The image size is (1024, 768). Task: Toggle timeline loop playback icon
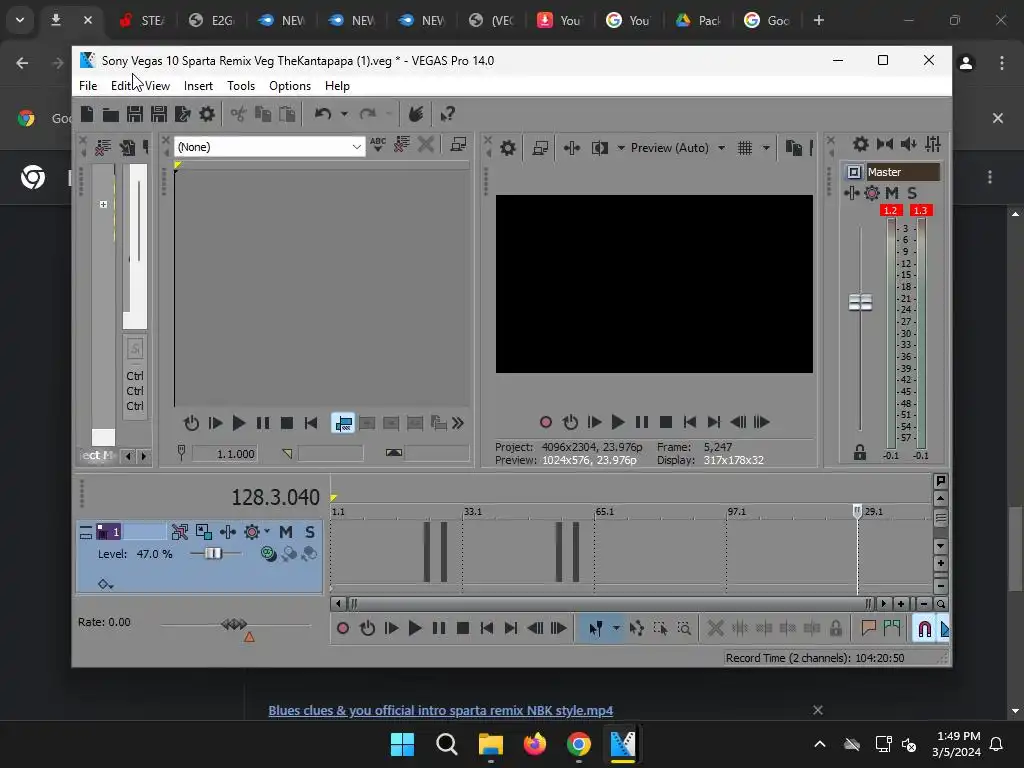coord(367,628)
